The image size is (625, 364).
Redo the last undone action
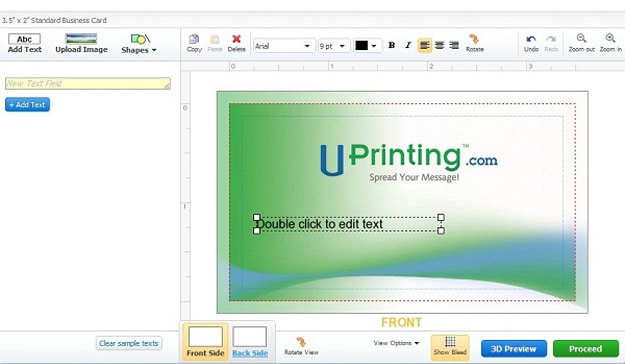pos(551,43)
